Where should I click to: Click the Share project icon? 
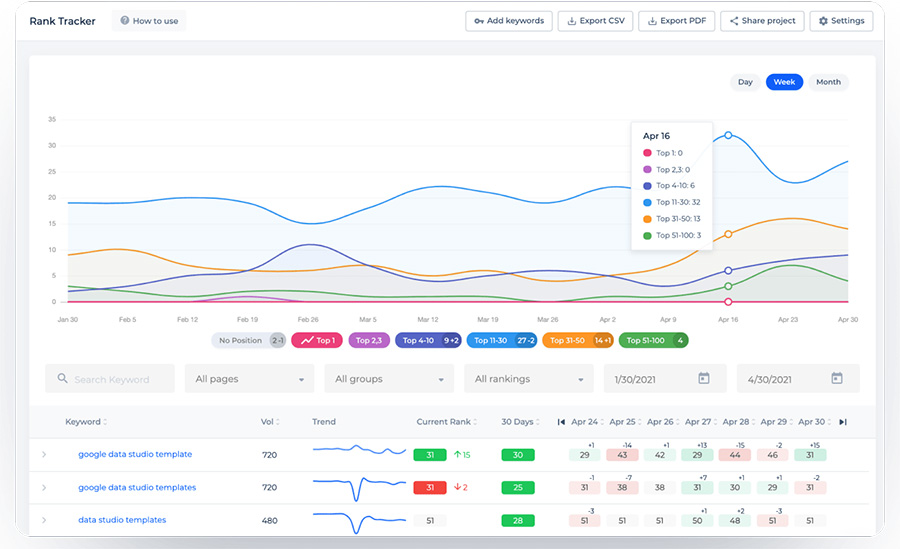pyautogui.click(x=734, y=21)
